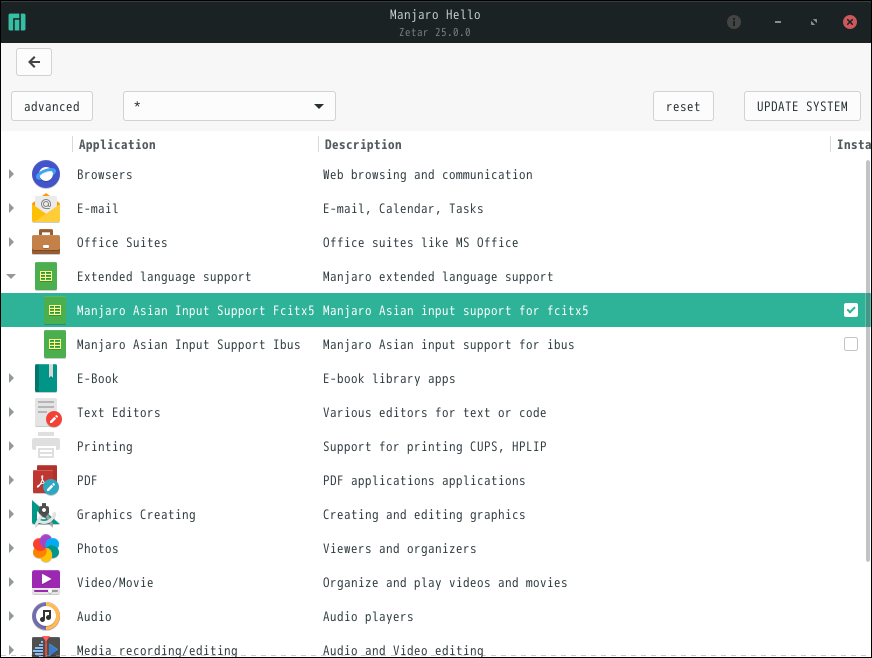This screenshot has width=872, height=658.
Task: Click 'Creating and editing graphics' description
Action: 424,514
